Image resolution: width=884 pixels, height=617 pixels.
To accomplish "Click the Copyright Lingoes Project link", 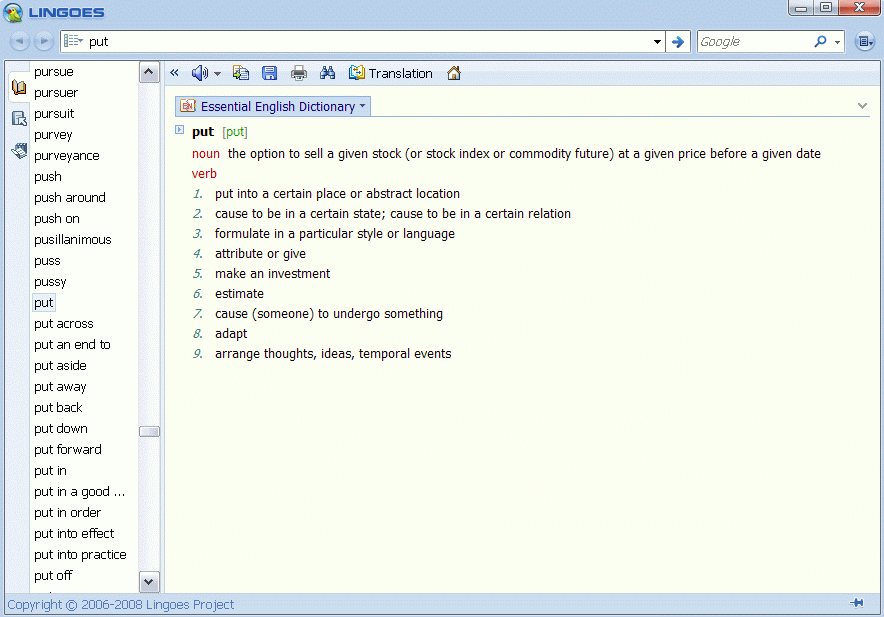I will click(x=120, y=604).
